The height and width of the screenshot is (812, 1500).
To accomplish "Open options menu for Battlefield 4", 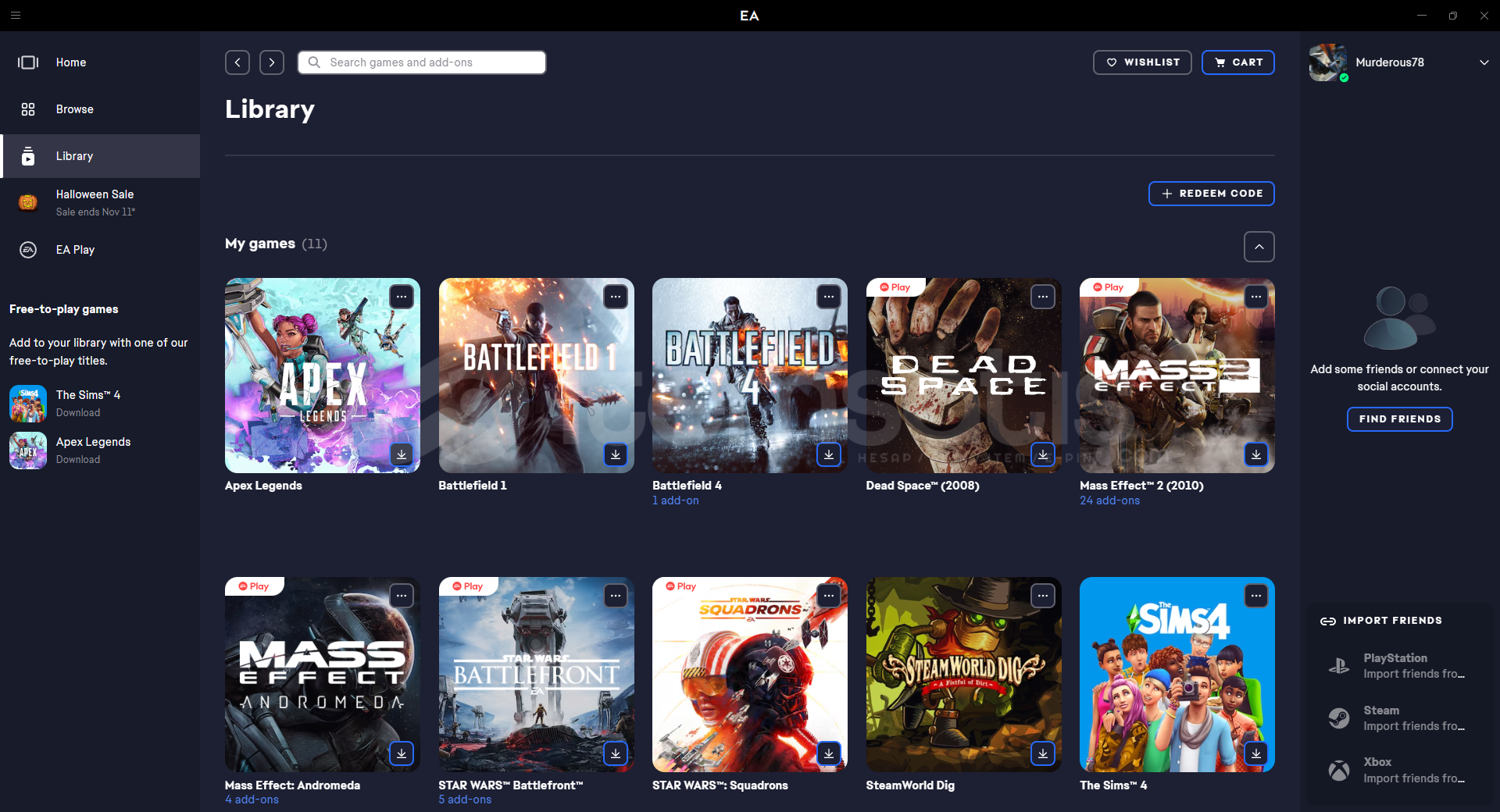I will click(x=829, y=297).
